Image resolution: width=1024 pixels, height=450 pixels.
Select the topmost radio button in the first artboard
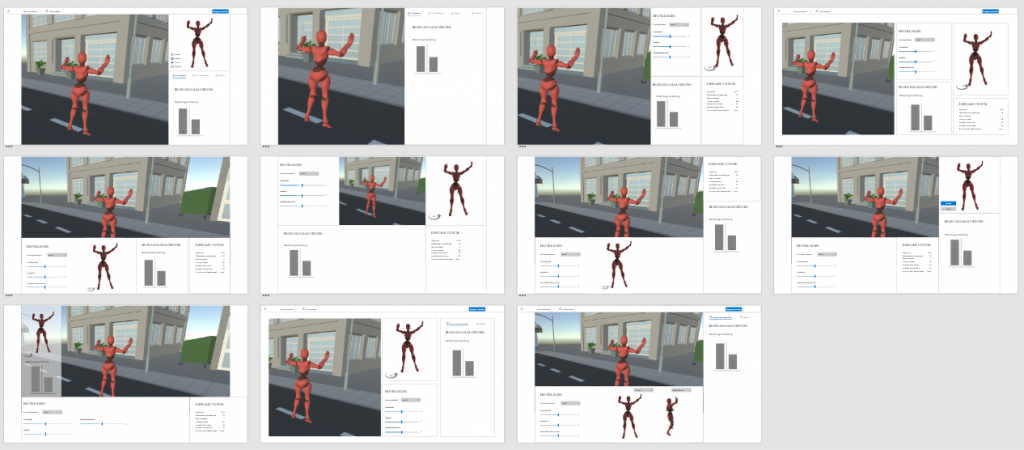coord(173,55)
